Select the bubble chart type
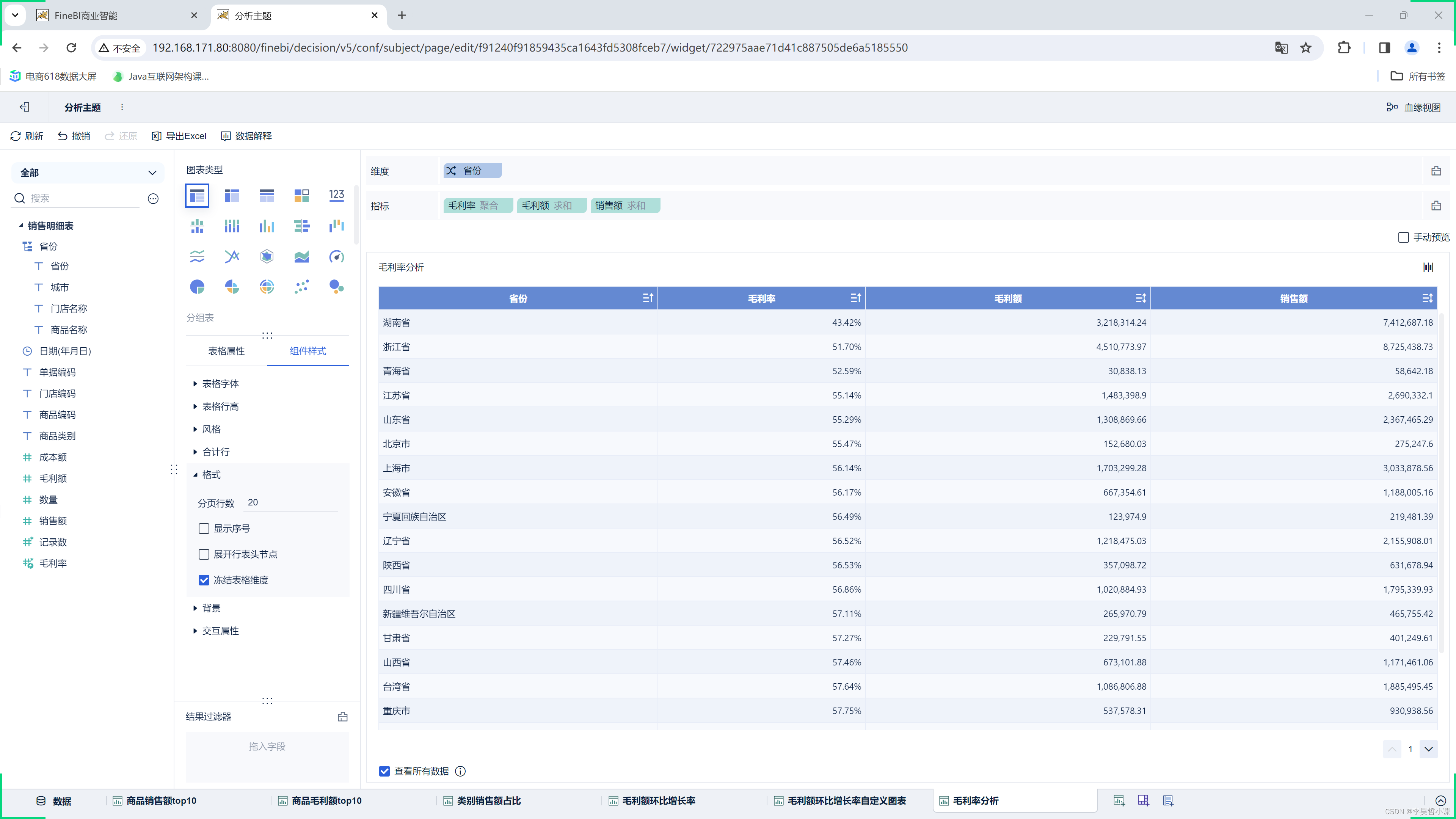The width and height of the screenshot is (1456, 819). point(336,287)
